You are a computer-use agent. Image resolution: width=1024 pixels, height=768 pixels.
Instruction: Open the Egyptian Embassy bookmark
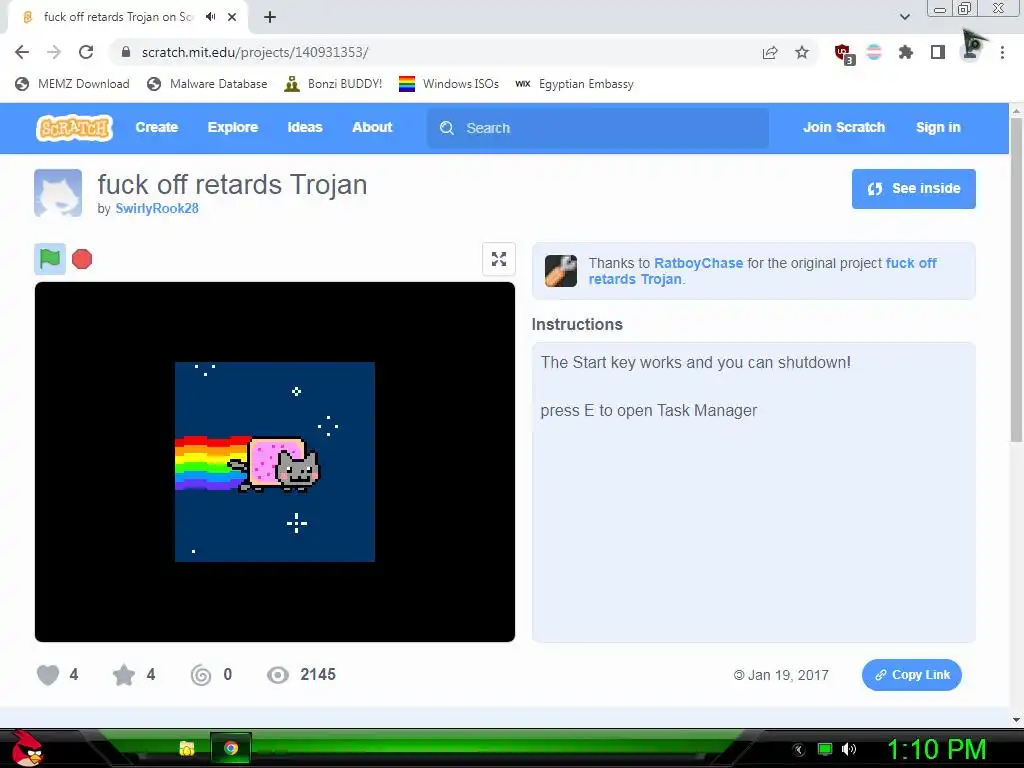pyautogui.click(x=574, y=84)
